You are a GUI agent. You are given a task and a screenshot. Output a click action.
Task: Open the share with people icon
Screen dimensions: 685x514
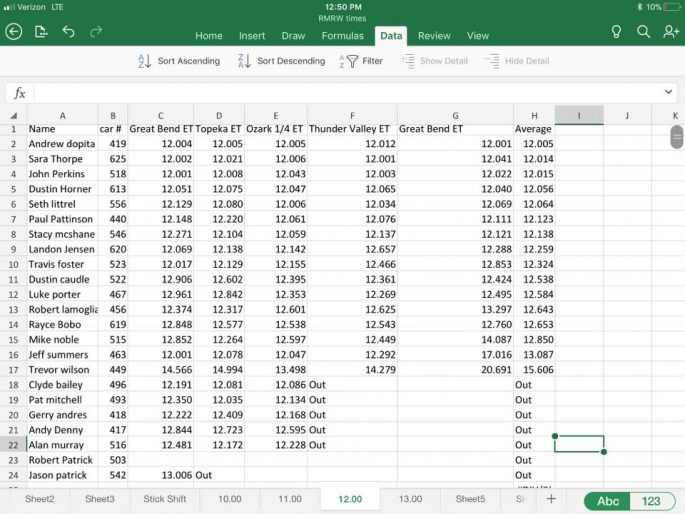click(x=671, y=32)
